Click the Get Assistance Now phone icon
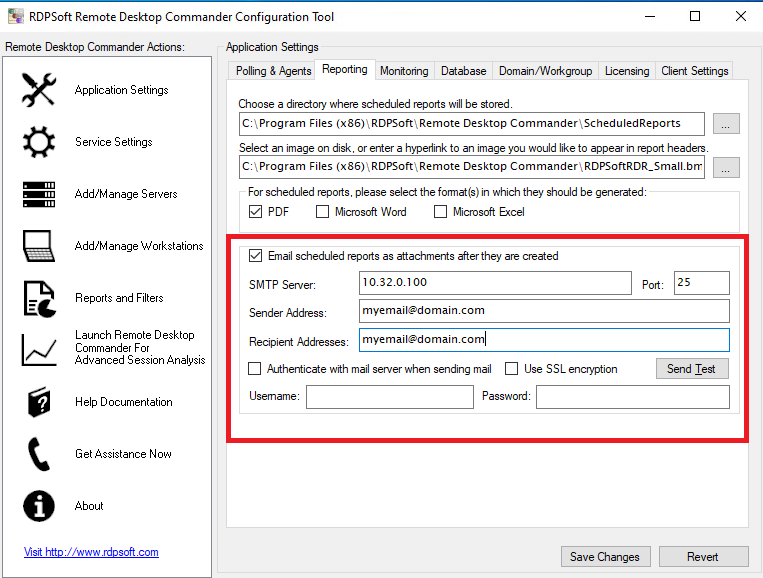 tap(39, 454)
